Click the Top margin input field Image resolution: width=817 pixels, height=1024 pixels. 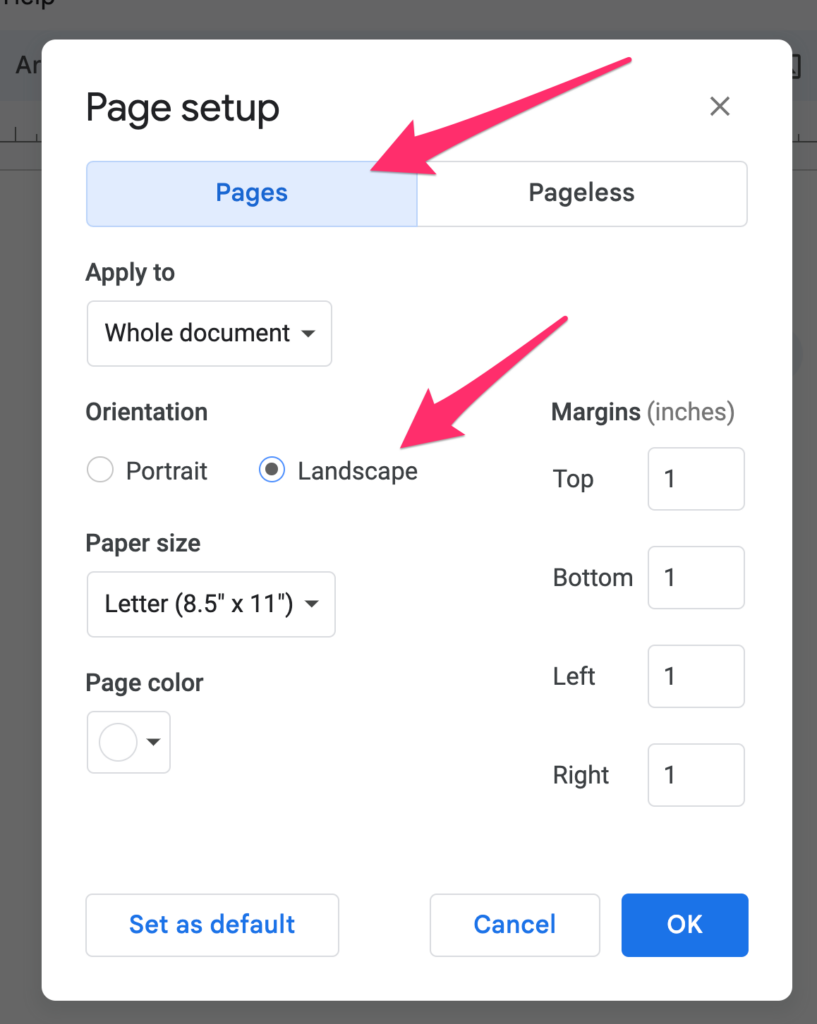point(695,479)
